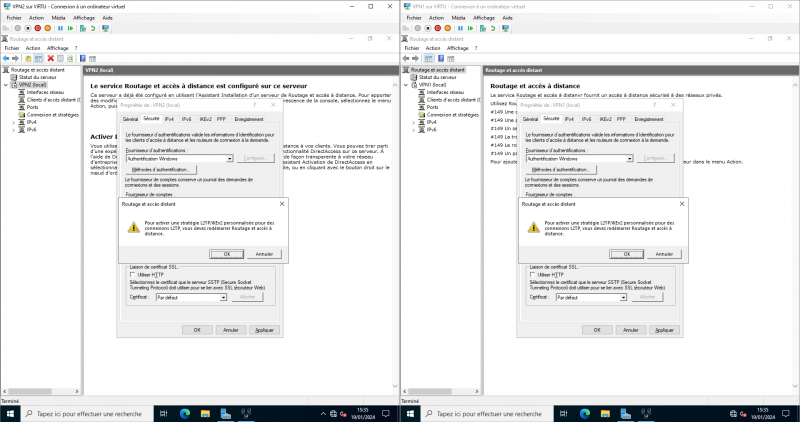Screen dimensions: 800x422
Task: Open Edge browser from VPN2 taskbar
Action: point(185,413)
